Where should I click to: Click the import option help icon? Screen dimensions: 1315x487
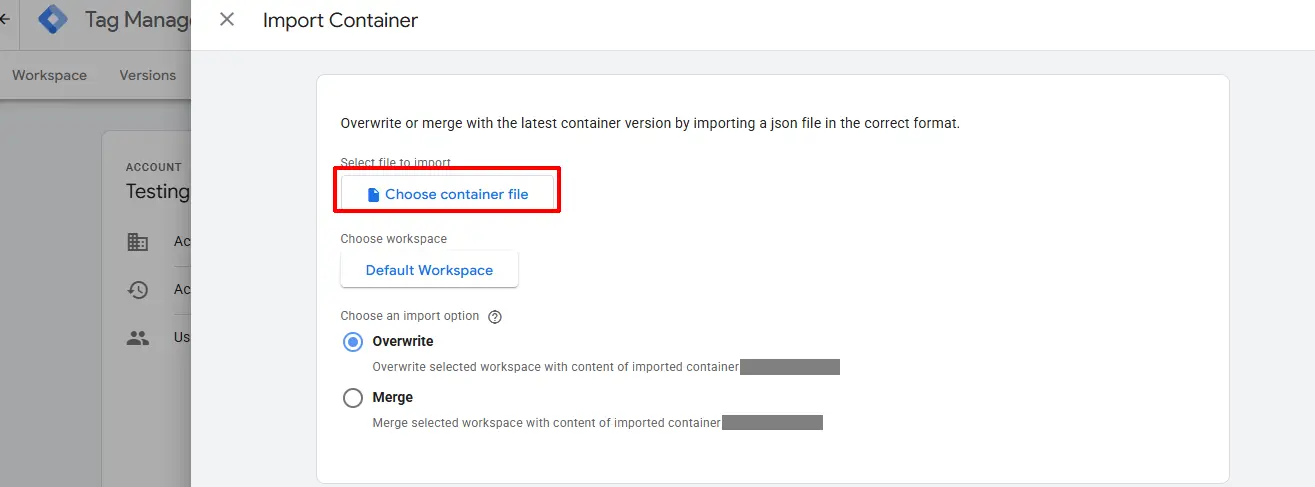(495, 317)
